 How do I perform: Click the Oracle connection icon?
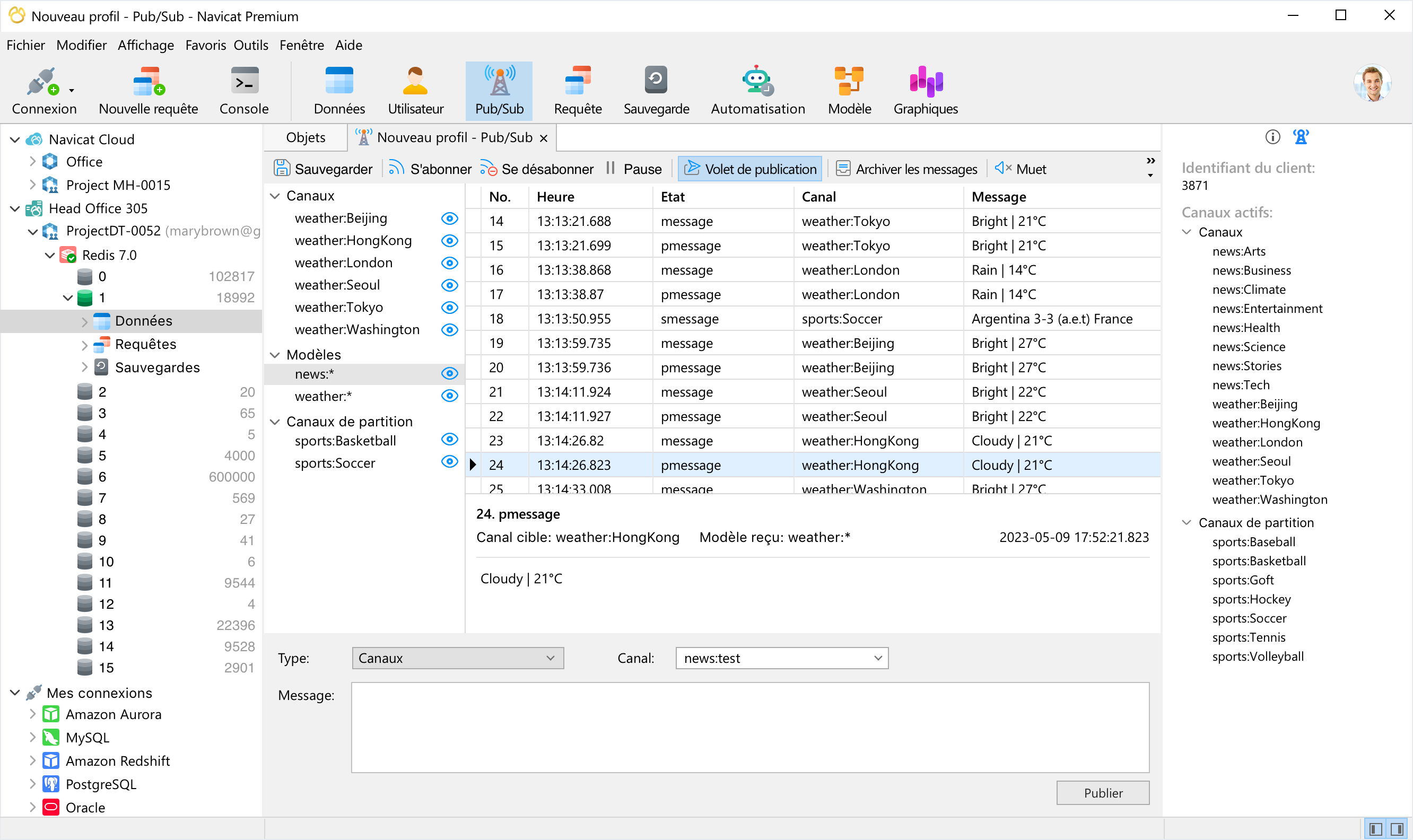(51, 807)
